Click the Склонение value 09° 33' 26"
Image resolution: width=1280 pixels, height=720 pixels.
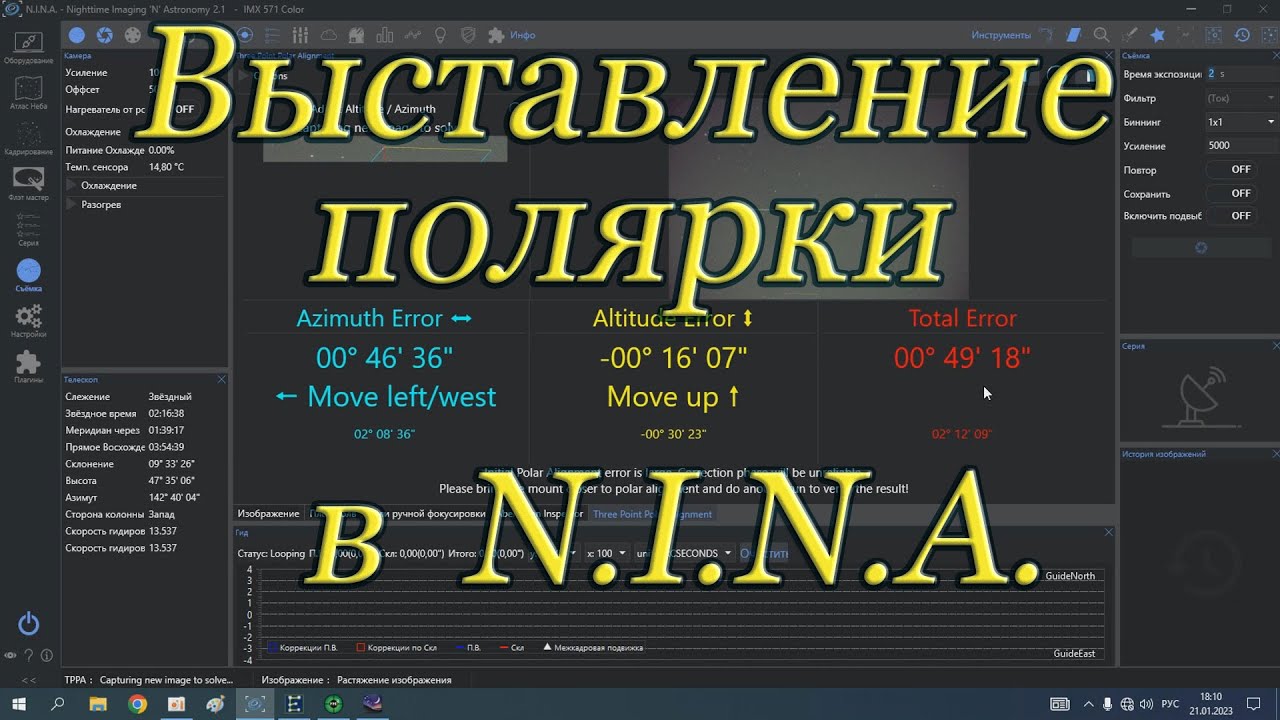coord(171,464)
